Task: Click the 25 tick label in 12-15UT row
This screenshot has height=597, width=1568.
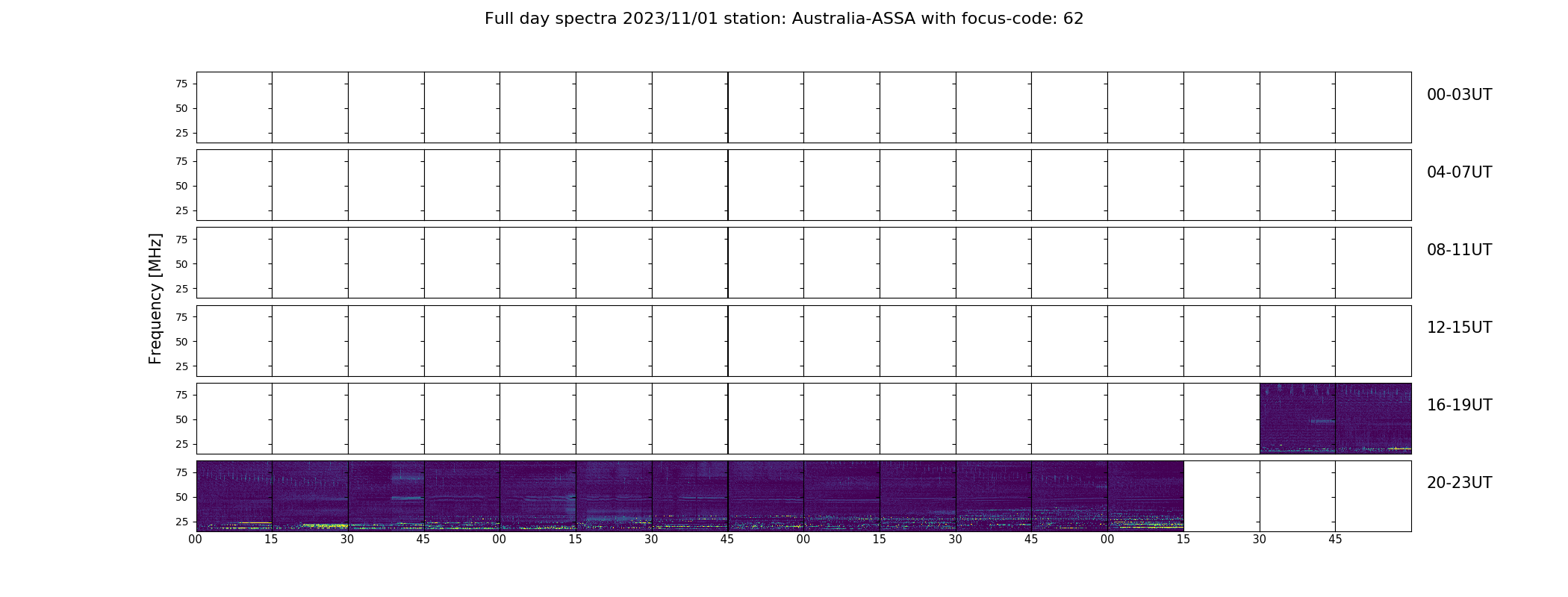Action: click(x=181, y=366)
